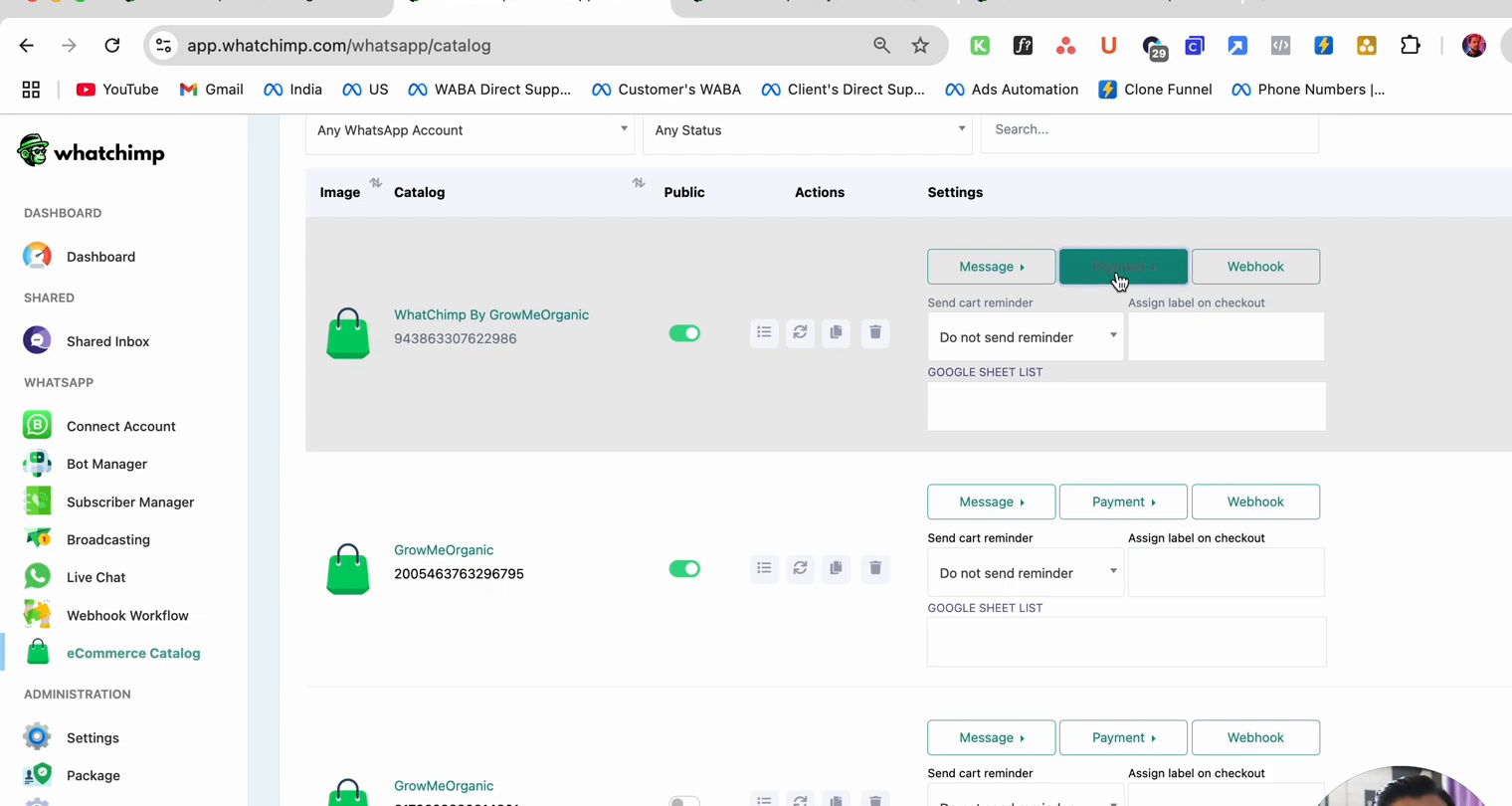Open the apps grid in bookmarks bar
The height and width of the screenshot is (806, 1512).
coord(31,90)
